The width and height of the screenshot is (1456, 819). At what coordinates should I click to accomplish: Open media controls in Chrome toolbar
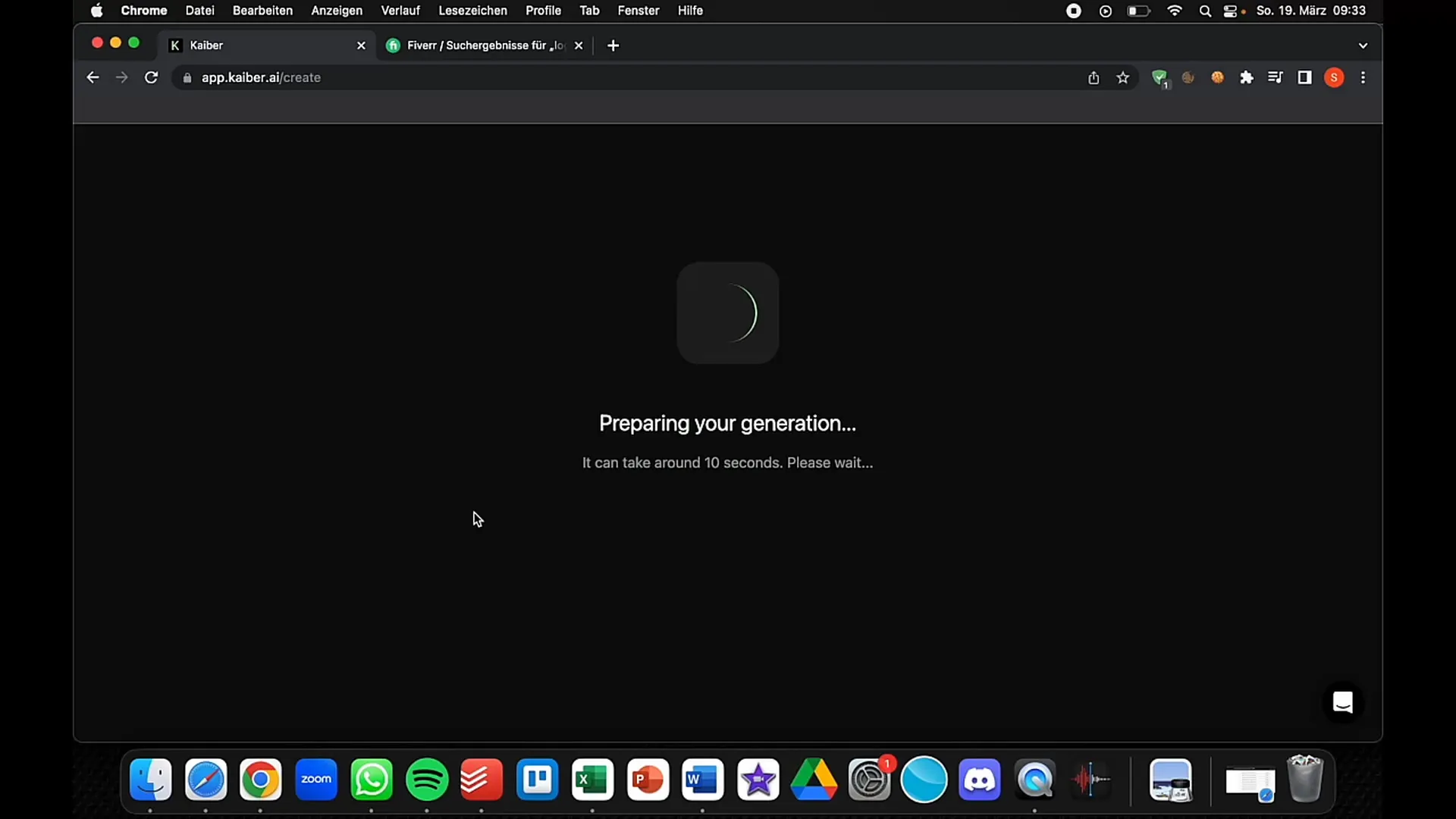pyautogui.click(x=1276, y=77)
